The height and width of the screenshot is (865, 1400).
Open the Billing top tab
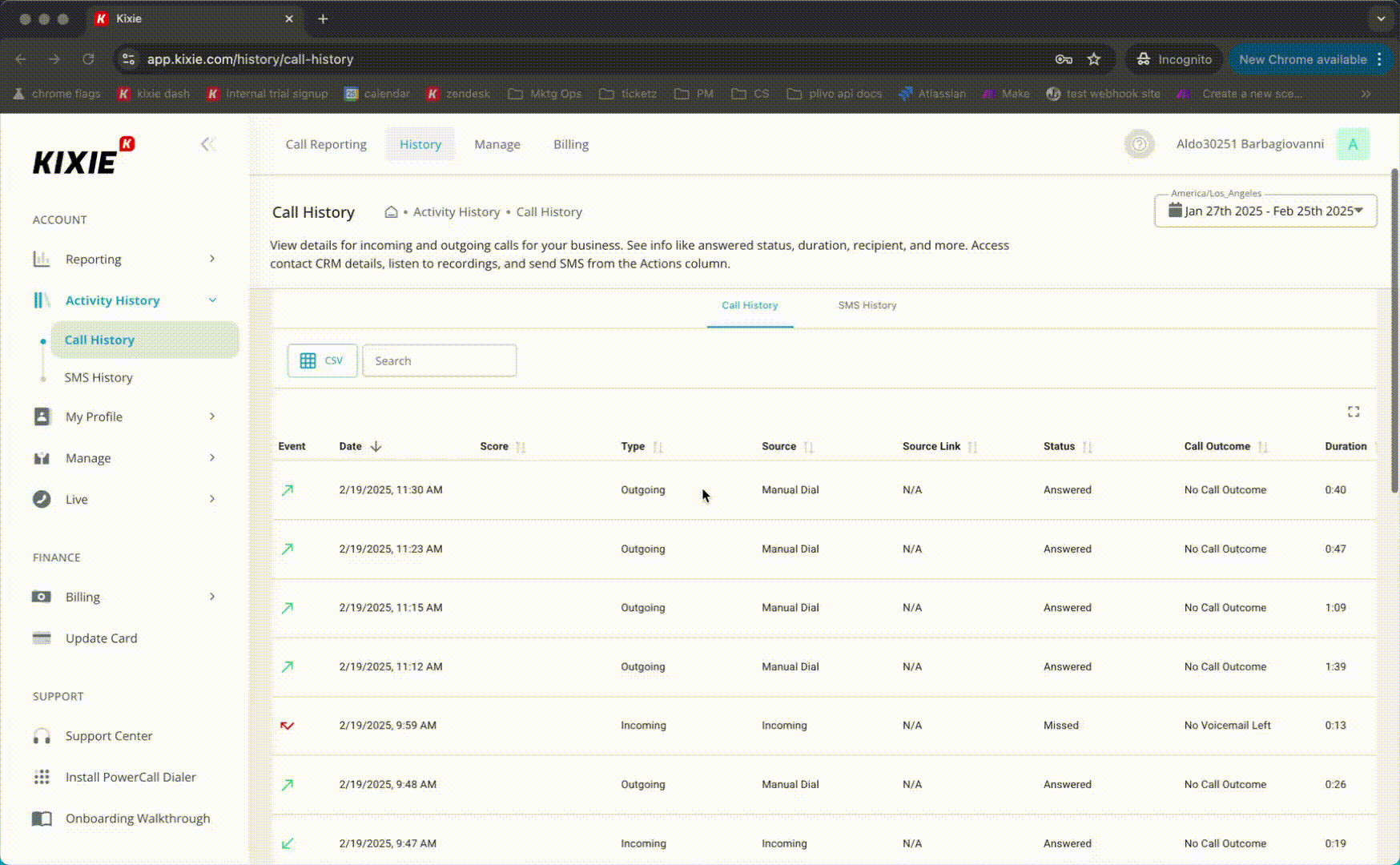[x=571, y=144]
